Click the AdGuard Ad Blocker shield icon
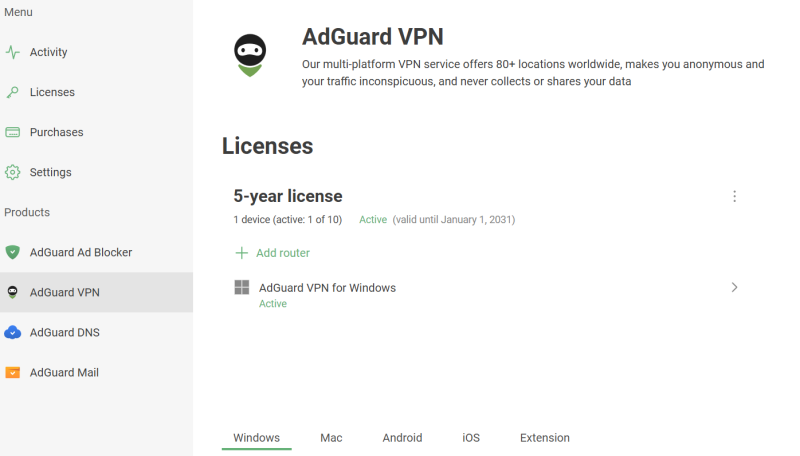The height and width of the screenshot is (456, 800). click(x=12, y=252)
